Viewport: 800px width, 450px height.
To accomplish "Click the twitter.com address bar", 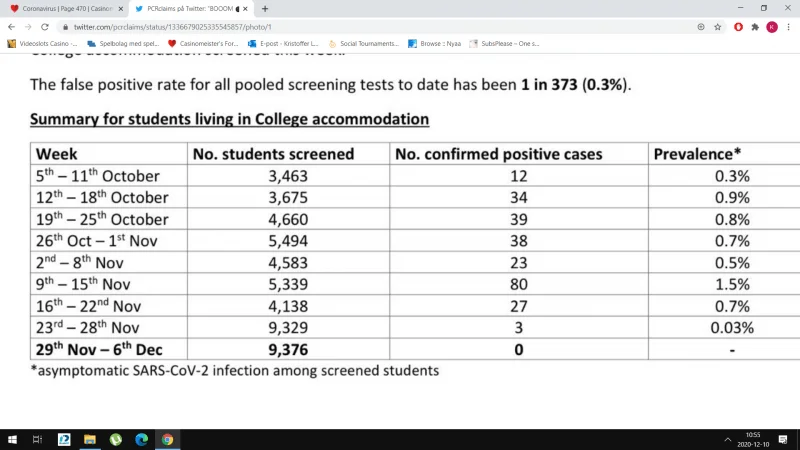I will (x=378, y=27).
